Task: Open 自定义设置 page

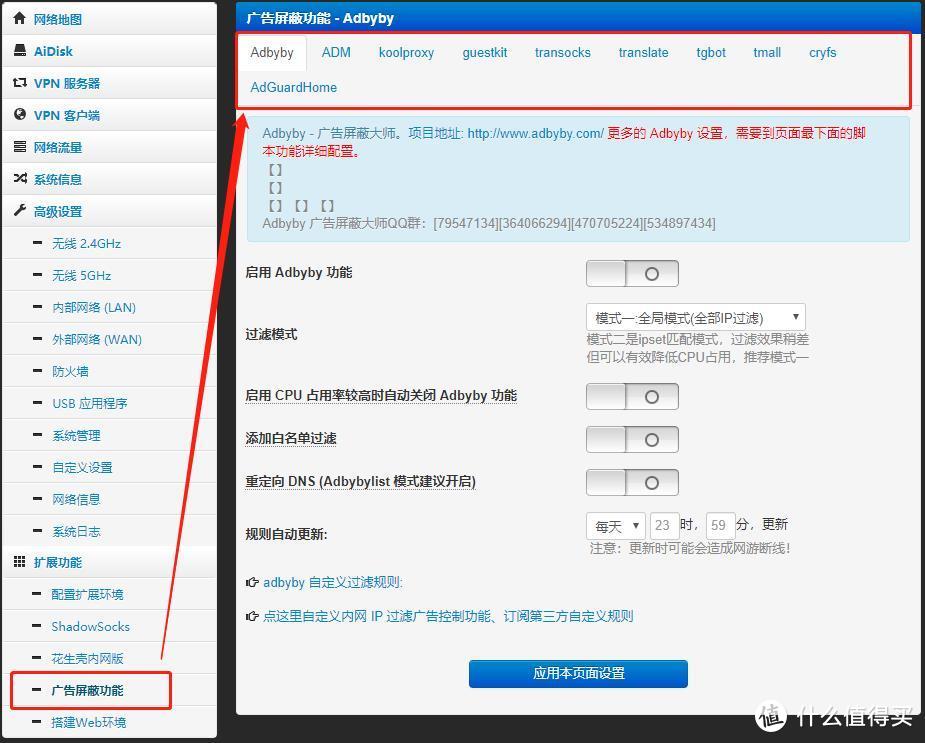Action: coord(82,467)
